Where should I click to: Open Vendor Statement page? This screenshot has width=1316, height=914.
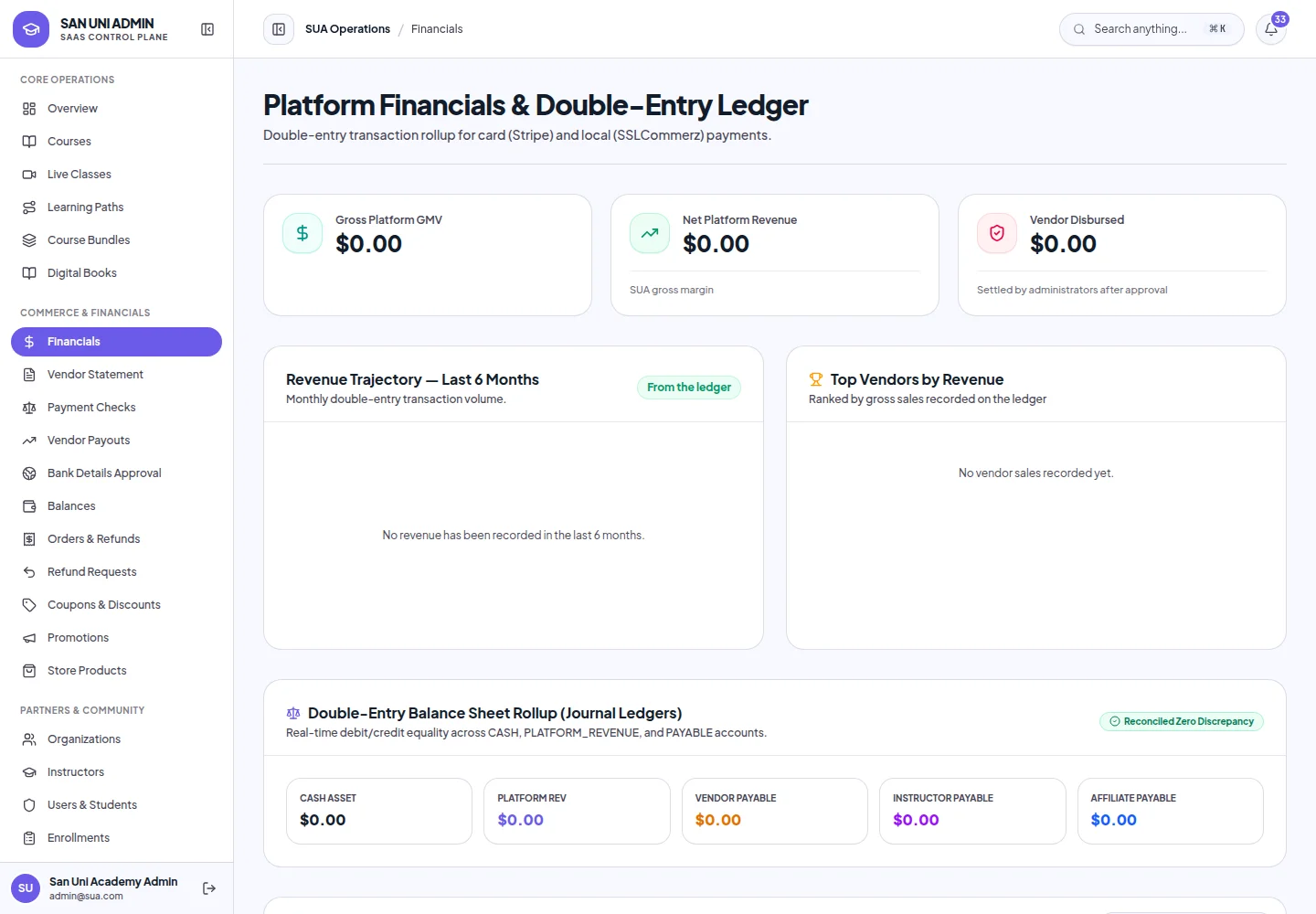[116, 375]
